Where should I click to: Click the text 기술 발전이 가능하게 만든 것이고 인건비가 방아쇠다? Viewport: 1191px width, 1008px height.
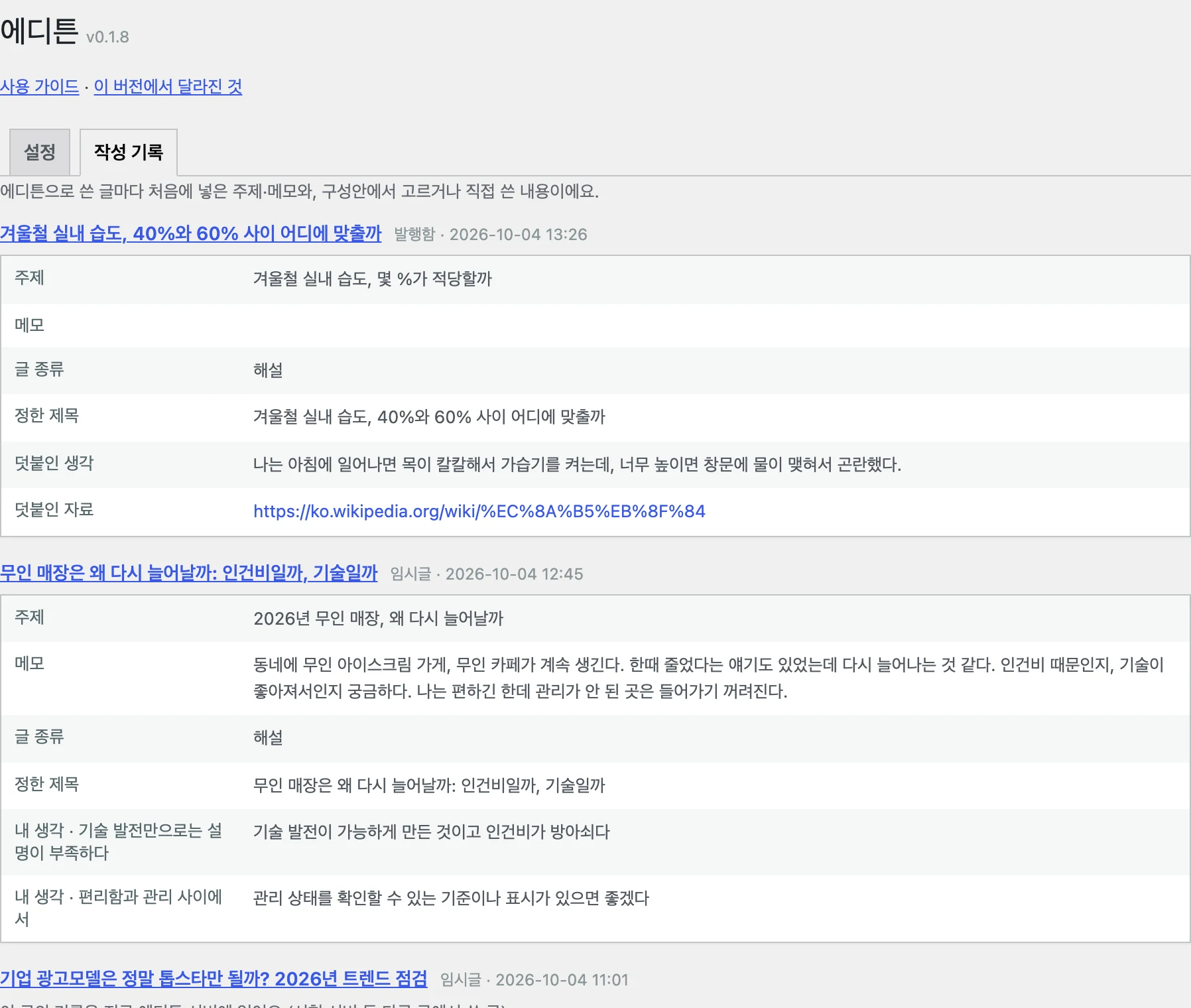point(432,832)
